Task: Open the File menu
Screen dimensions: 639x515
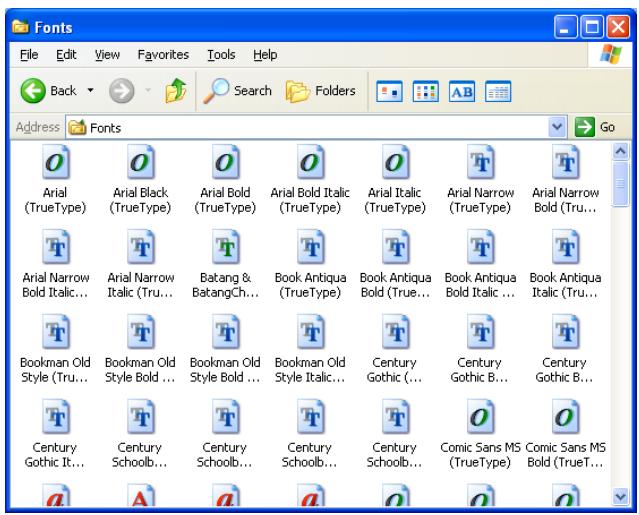Action: 29,55
